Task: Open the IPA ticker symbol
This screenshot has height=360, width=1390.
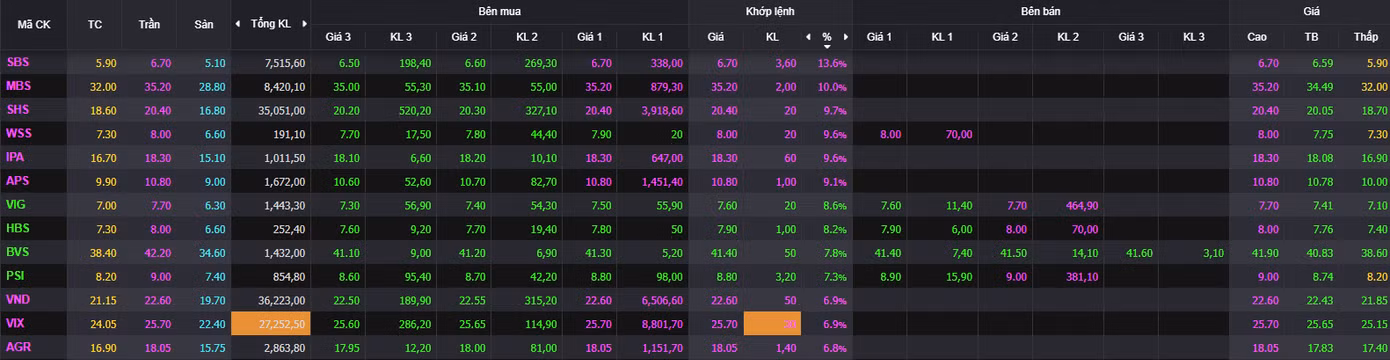Action: [15, 157]
